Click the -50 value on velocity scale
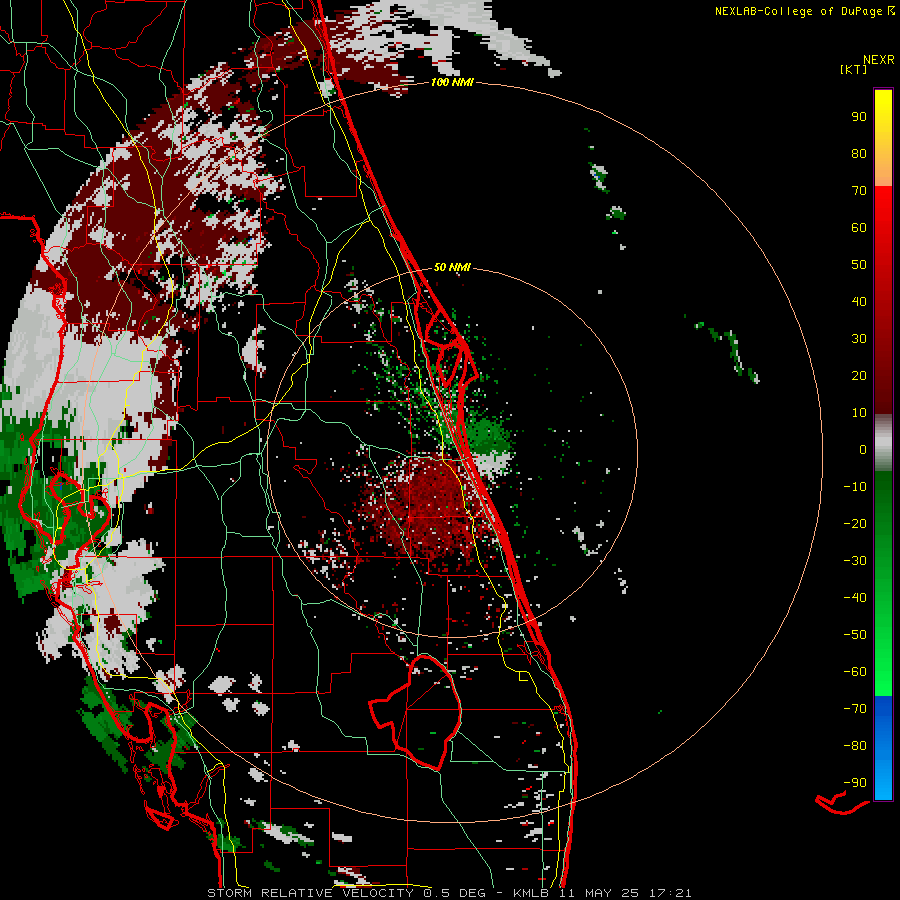 coord(855,635)
